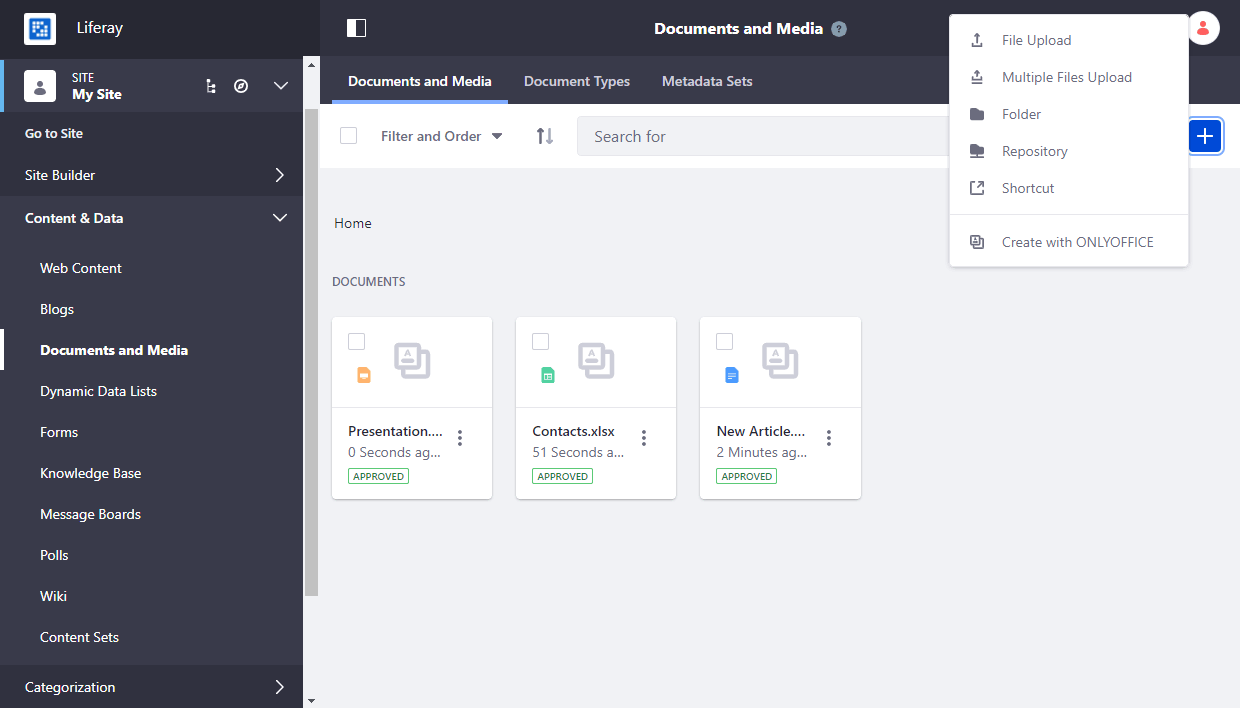The image size is (1240, 708).
Task: Open actions menu for Contacts.xlsx
Action: (x=644, y=438)
